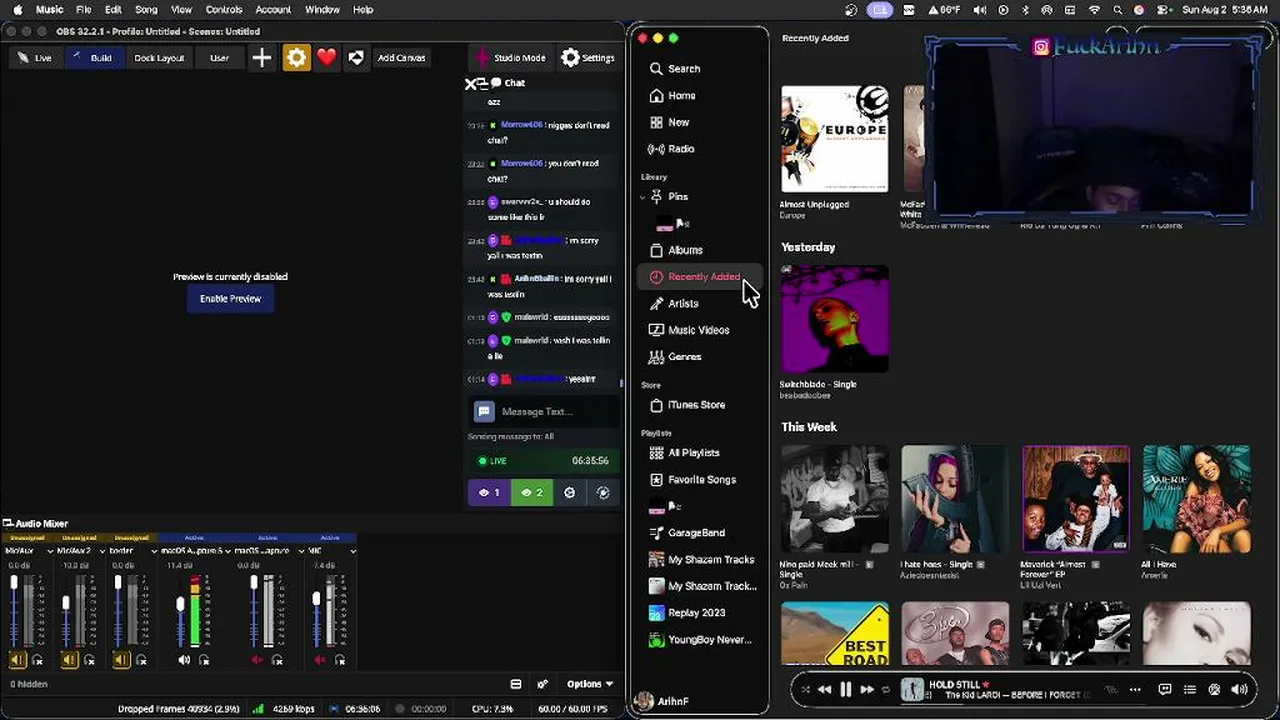Image resolution: width=1280 pixels, height=720 pixels.
Task: Open the Song menu in menu bar
Action: (146, 10)
